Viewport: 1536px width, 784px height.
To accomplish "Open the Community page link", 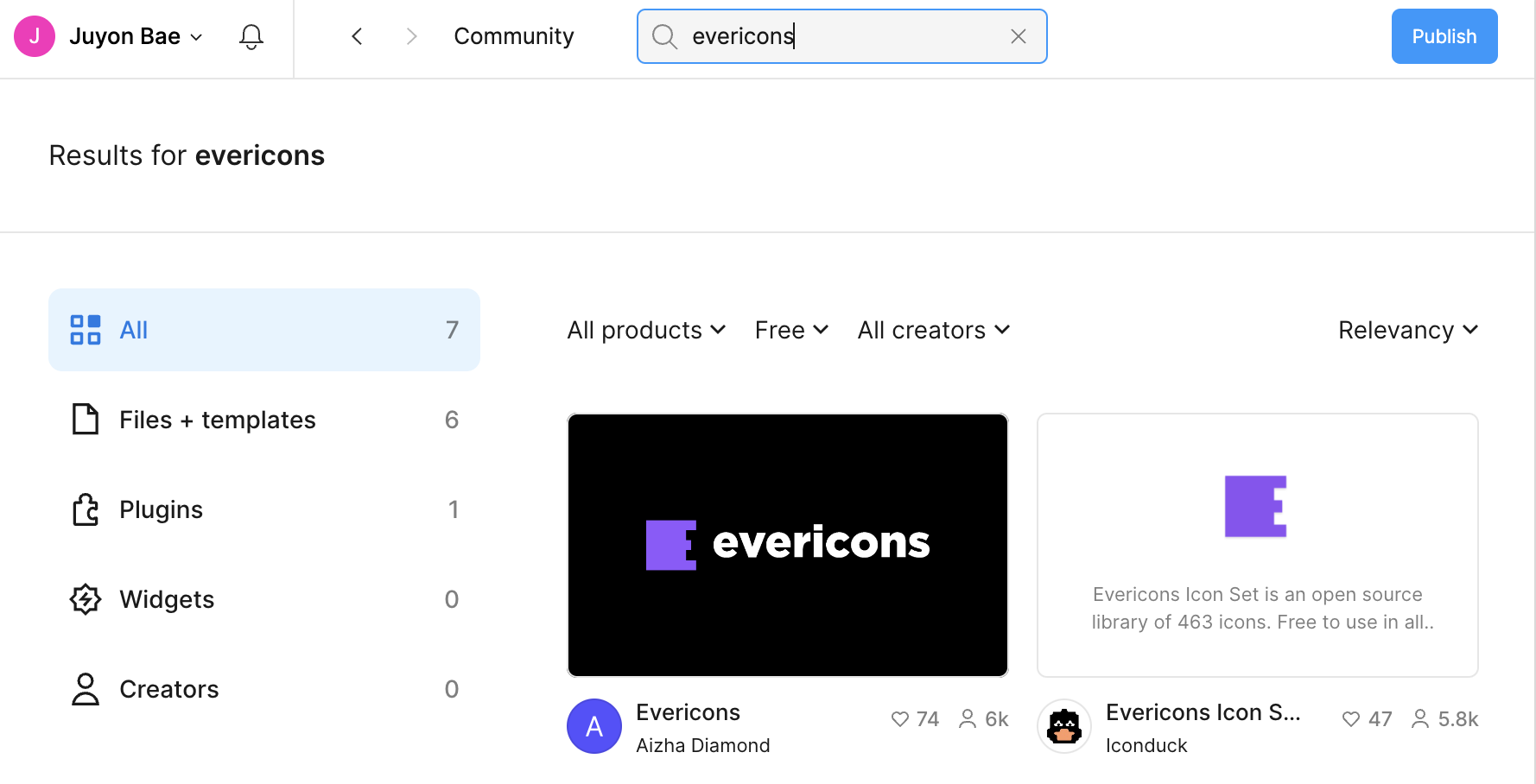I will [x=514, y=36].
